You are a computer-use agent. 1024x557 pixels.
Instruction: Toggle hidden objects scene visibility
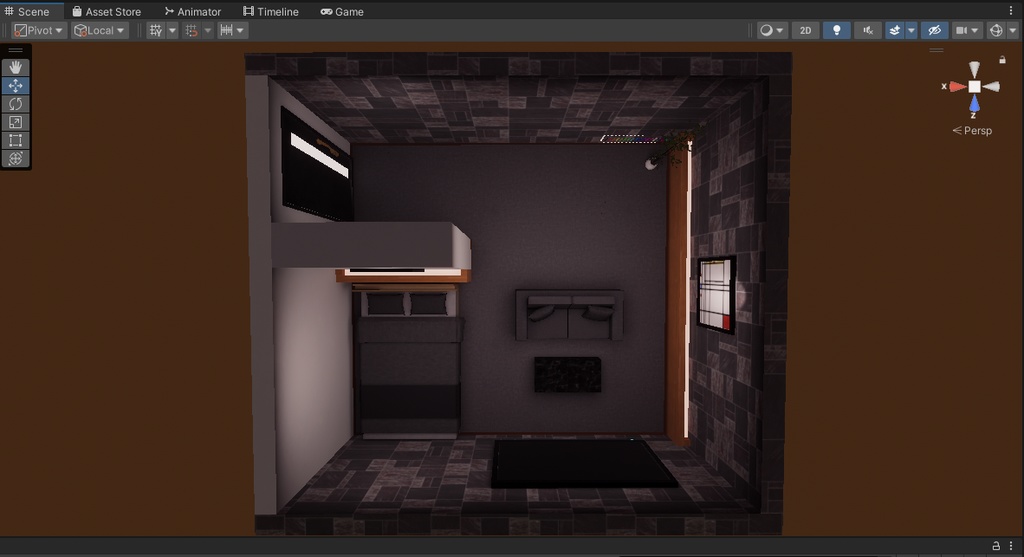pos(935,30)
